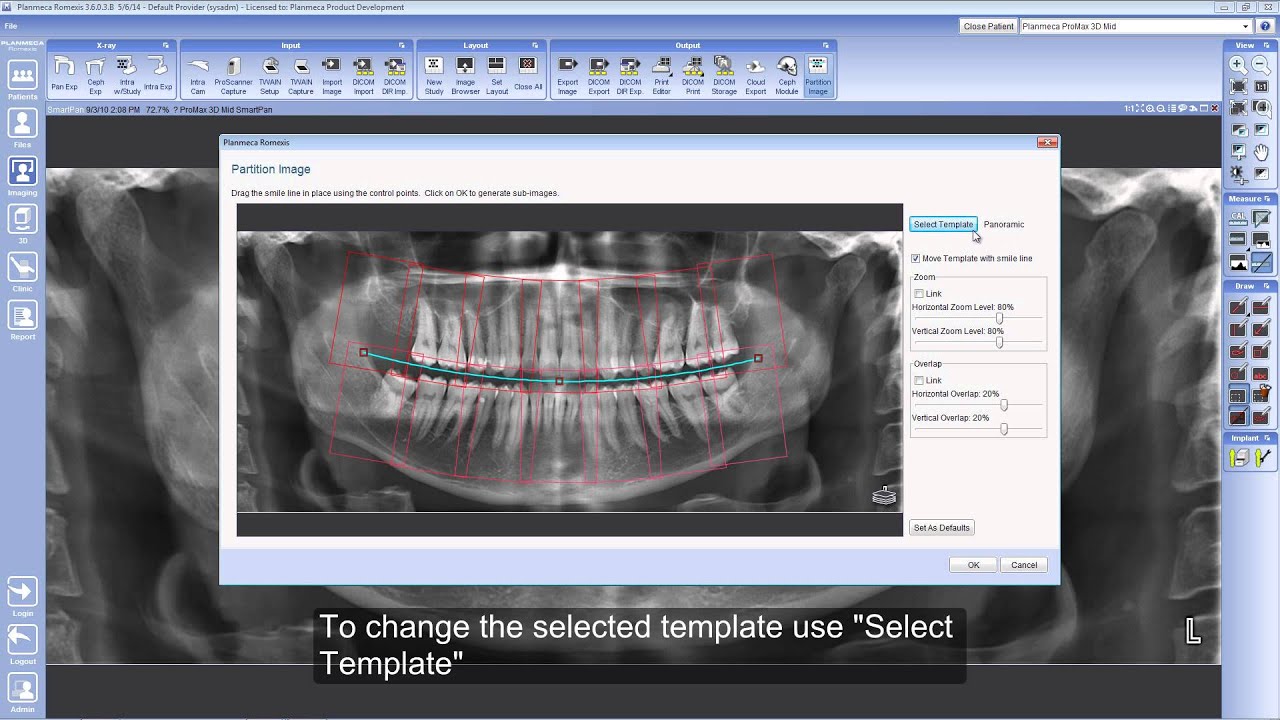1280x720 pixels.
Task: Select the hand pan tool
Action: (x=1261, y=152)
